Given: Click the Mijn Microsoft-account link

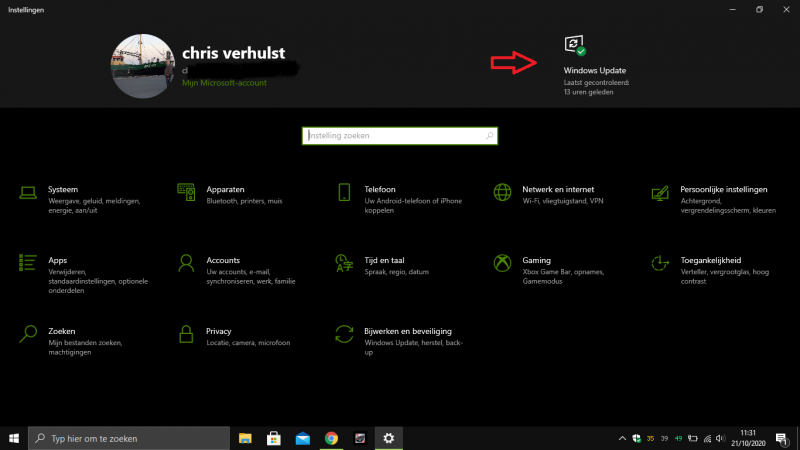Looking at the screenshot, I should (x=224, y=83).
